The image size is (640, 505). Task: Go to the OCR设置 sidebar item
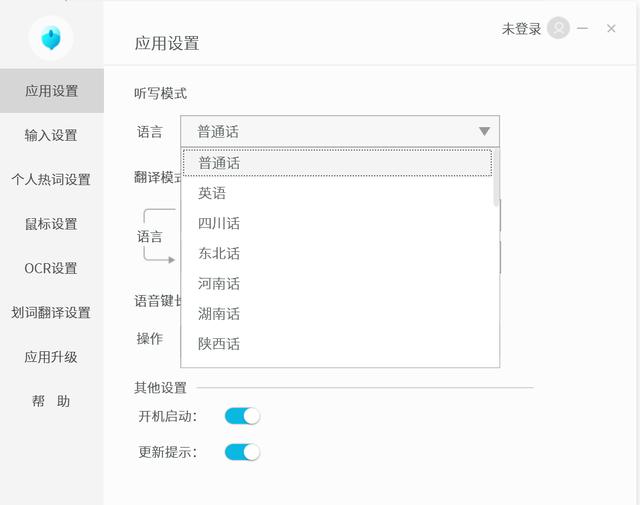52,268
